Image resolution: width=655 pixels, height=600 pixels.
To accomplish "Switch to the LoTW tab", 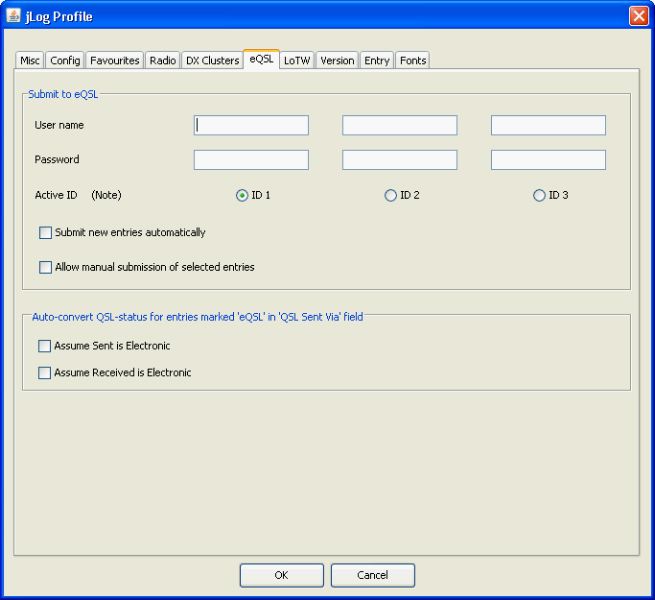I will click(296, 61).
